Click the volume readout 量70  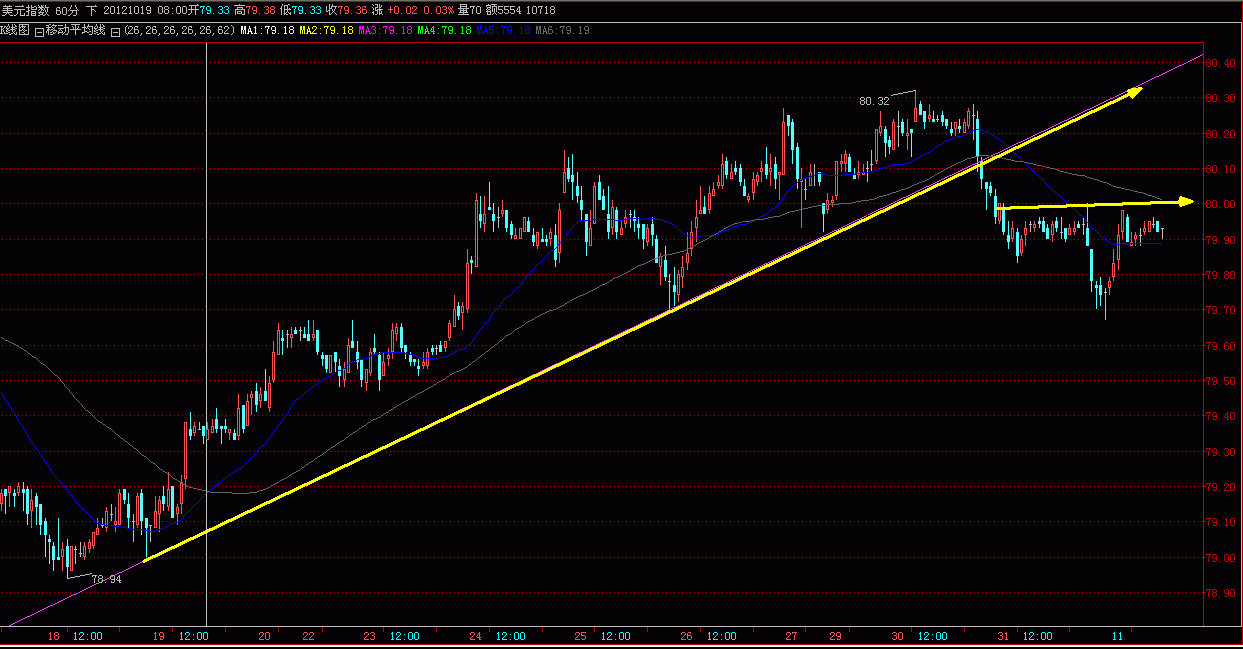pos(470,10)
